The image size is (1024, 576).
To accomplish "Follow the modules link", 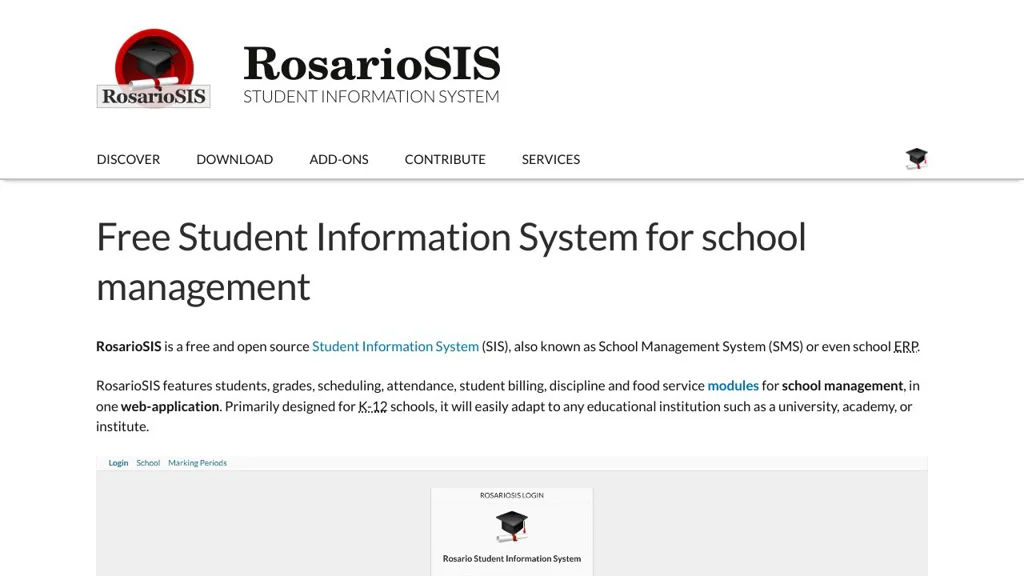I will coord(733,386).
